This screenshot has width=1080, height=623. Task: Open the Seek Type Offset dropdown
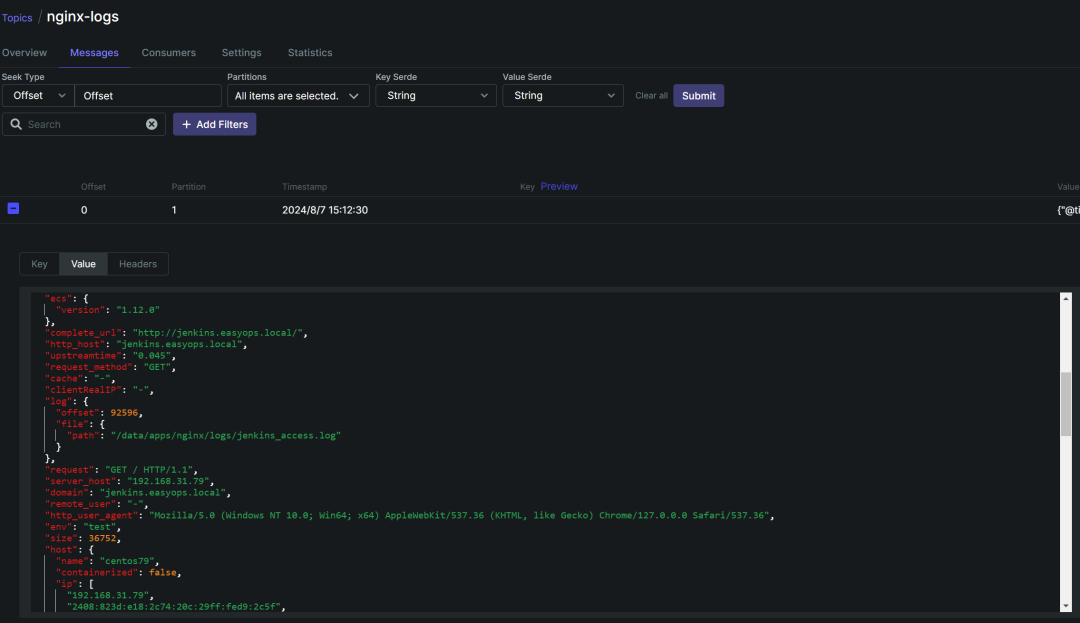pos(38,96)
